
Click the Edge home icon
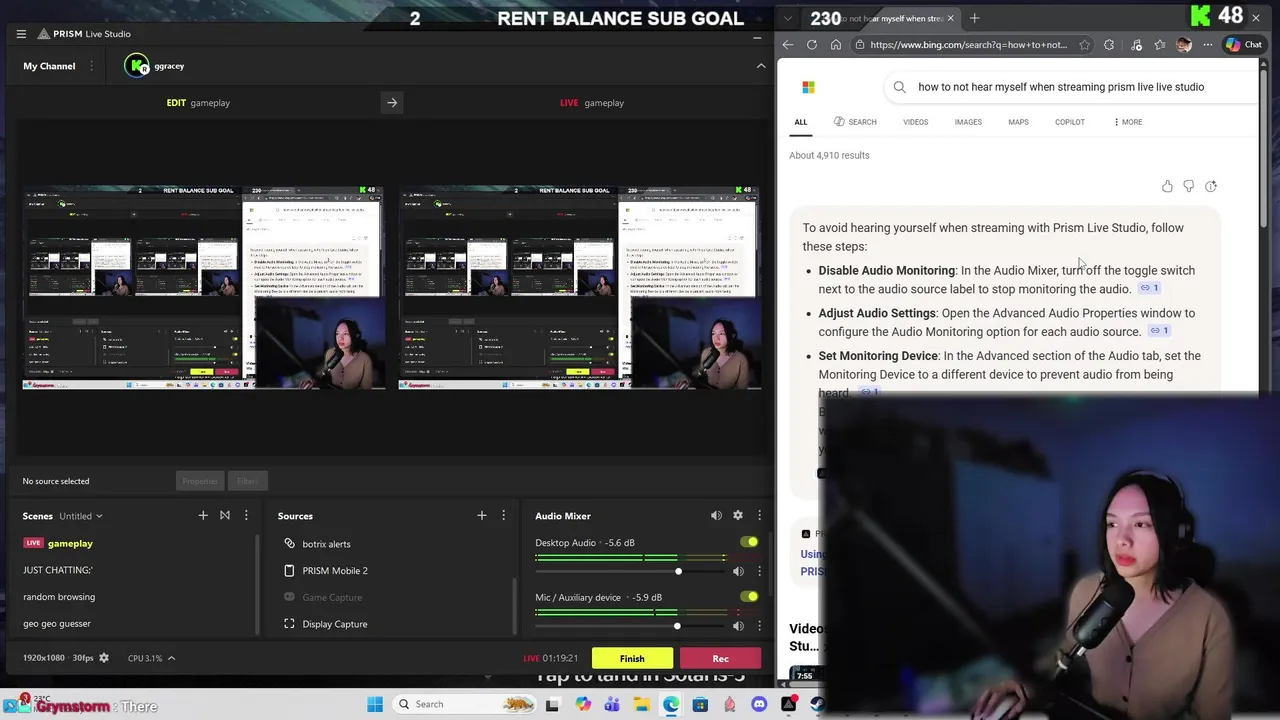coord(836,45)
